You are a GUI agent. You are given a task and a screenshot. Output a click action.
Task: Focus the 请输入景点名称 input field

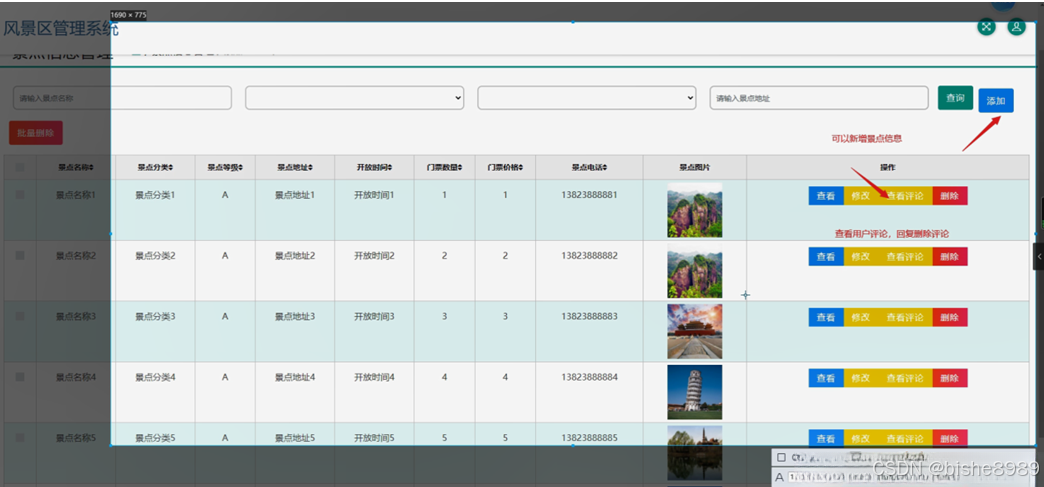coord(123,98)
